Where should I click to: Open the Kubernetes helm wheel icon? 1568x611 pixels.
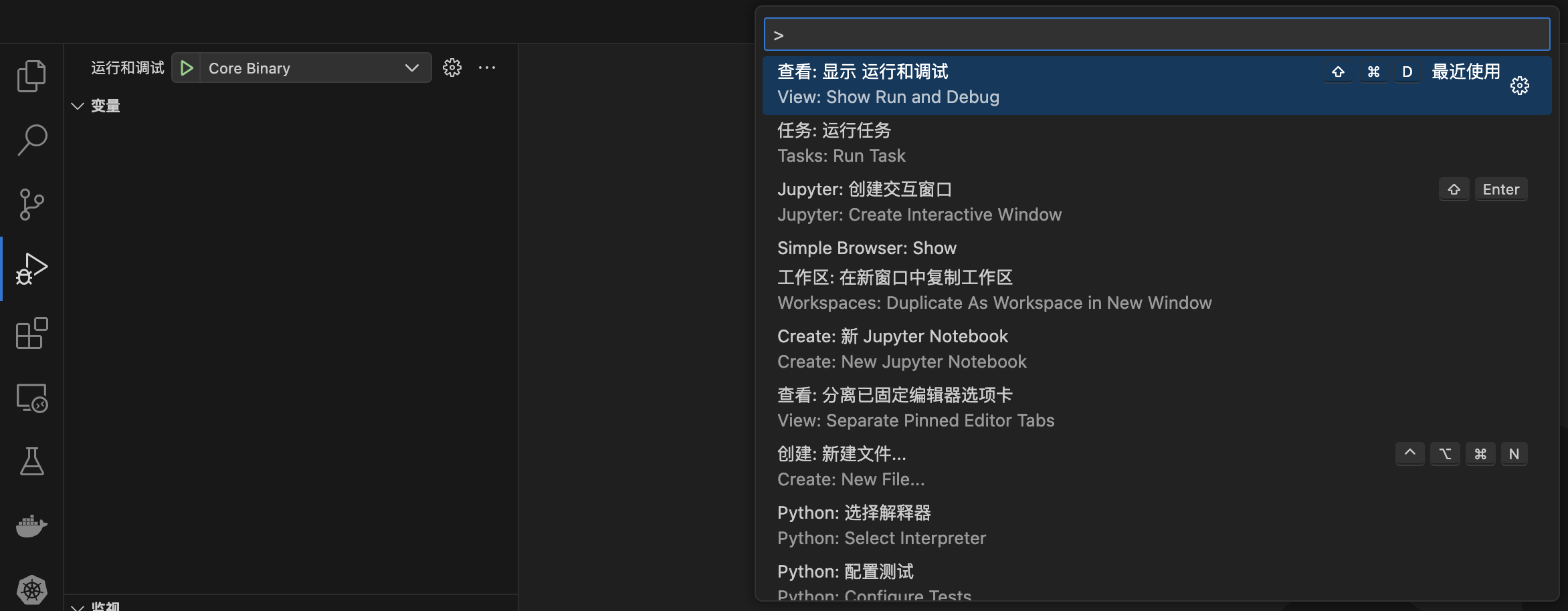pos(31,590)
